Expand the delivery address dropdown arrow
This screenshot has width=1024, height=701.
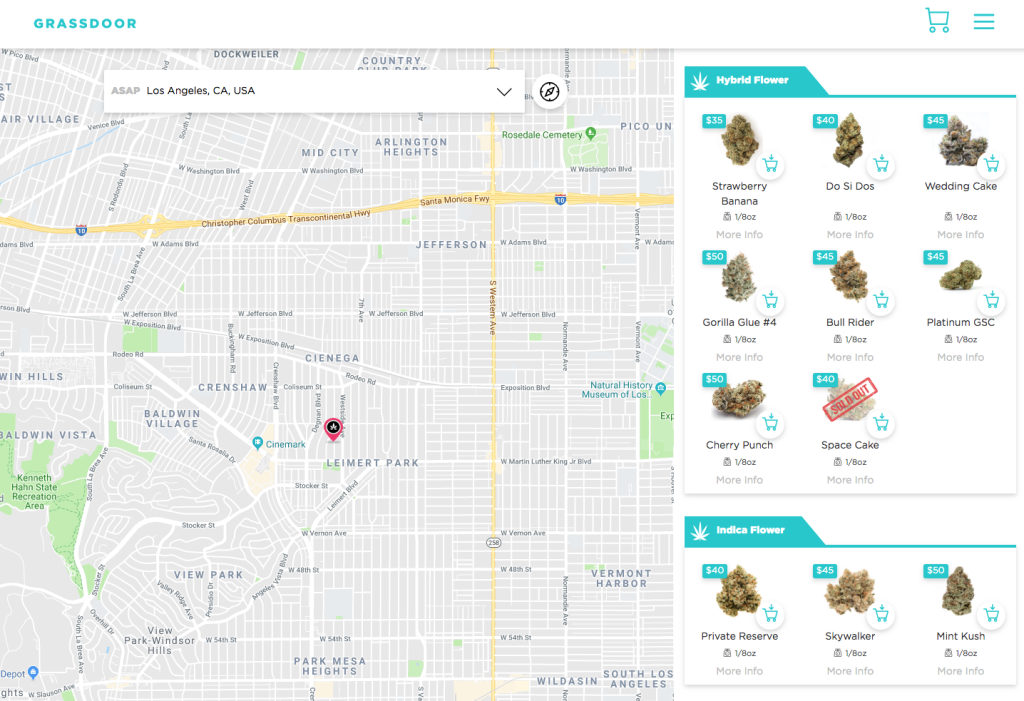coord(504,91)
